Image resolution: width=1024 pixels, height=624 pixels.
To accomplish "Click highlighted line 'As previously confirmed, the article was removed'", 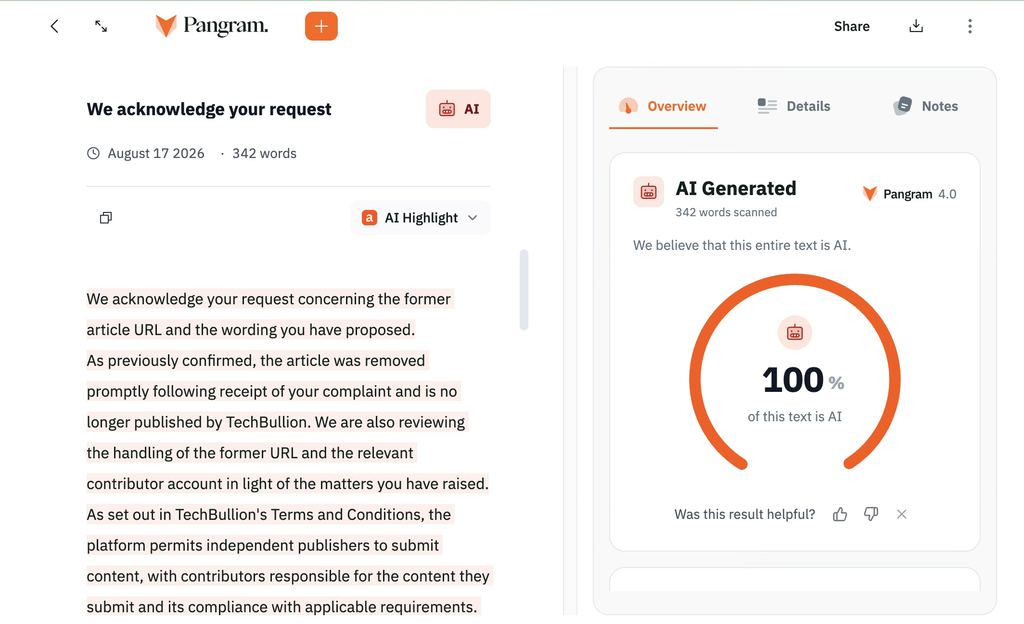I will coord(256,360).
